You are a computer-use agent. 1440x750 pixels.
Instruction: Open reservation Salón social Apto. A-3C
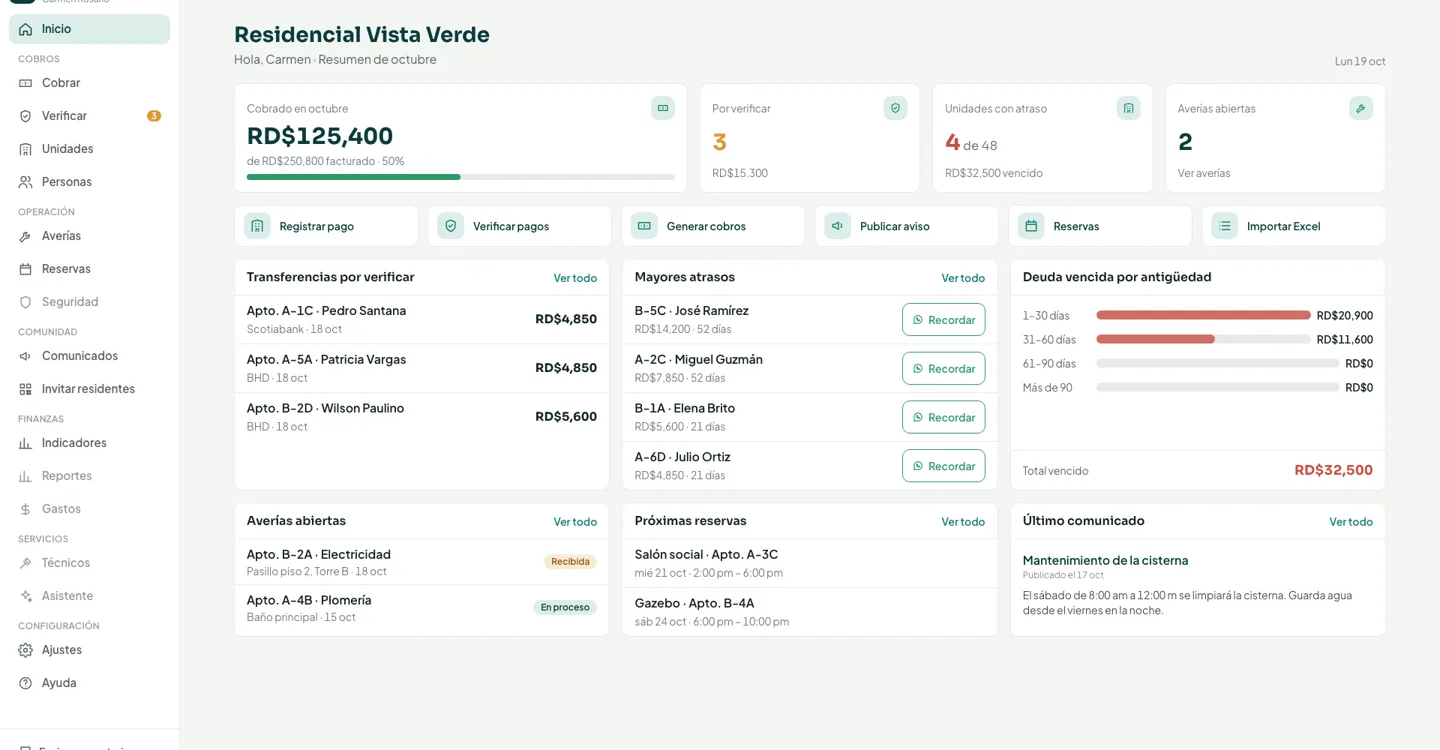(810, 563)
